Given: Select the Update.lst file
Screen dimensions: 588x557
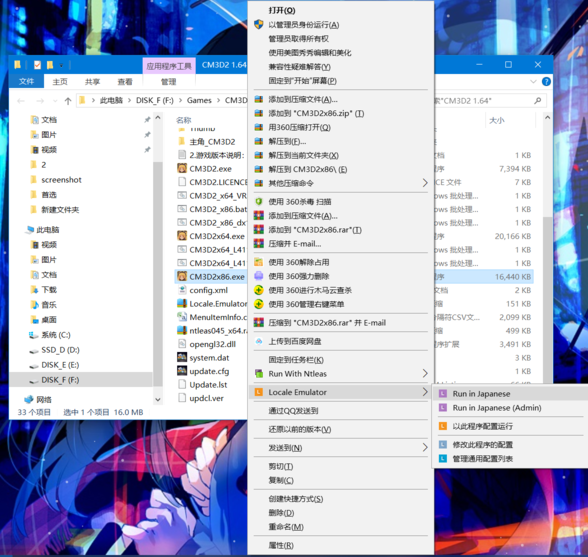Looking at the screenshot, I should (x=208, y=384).
